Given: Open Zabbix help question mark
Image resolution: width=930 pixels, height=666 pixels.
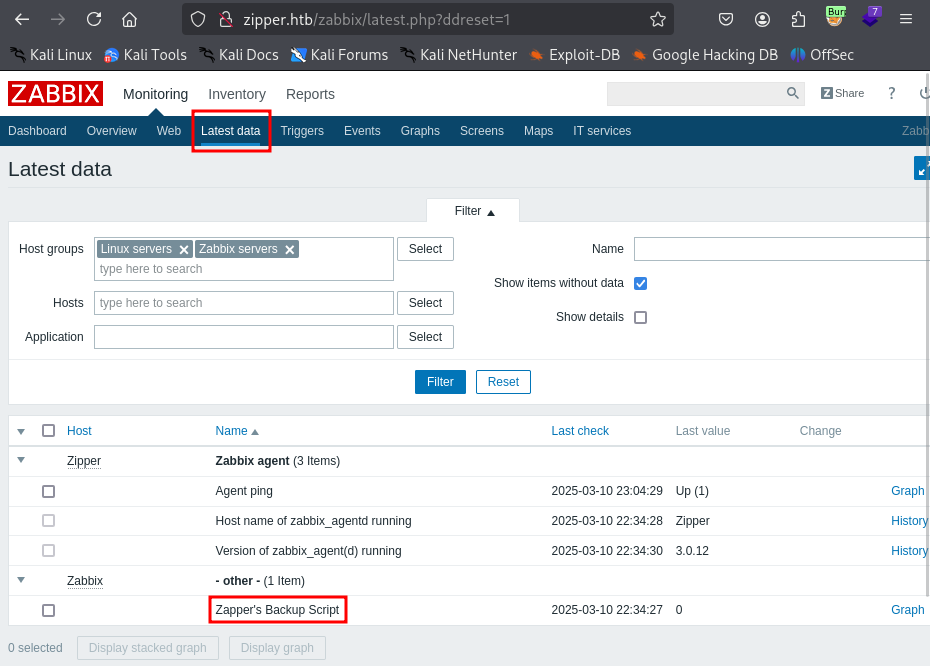Looking at the screenshot, I should [891, 93].
